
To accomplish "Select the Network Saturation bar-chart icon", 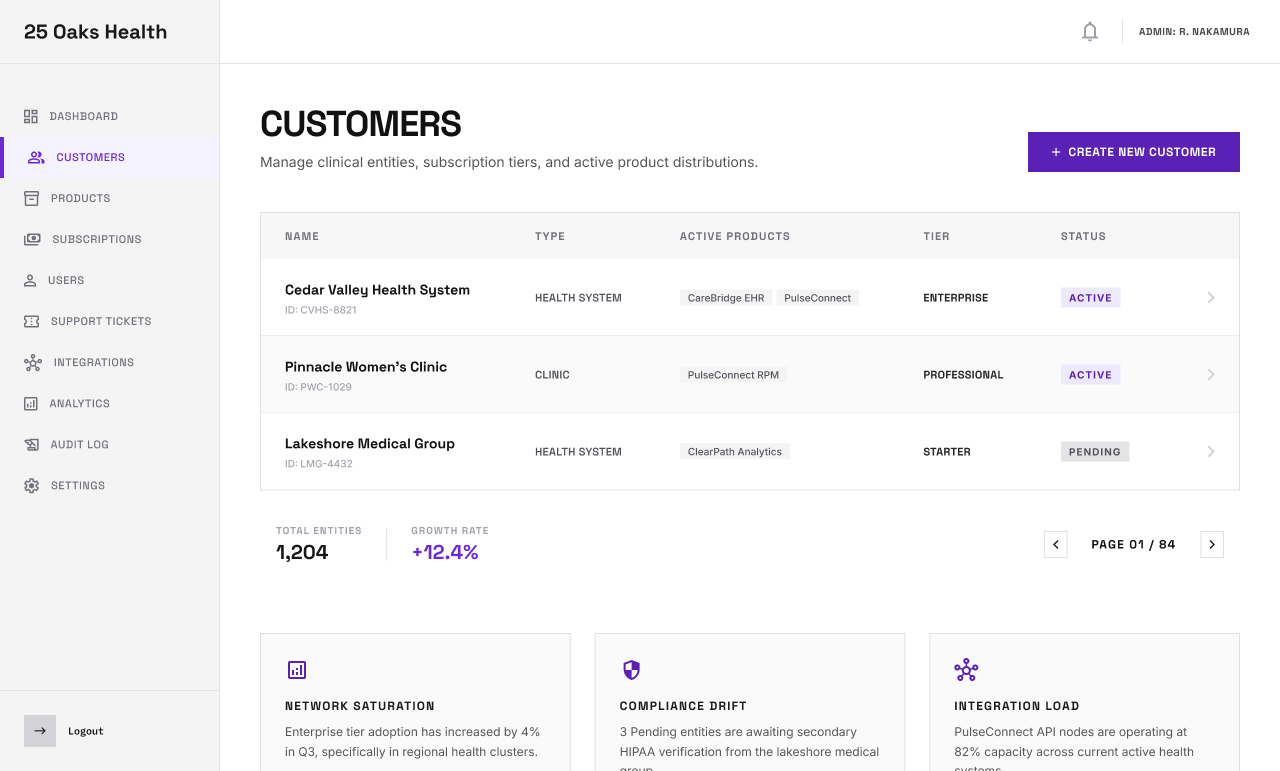I will 297,670.
